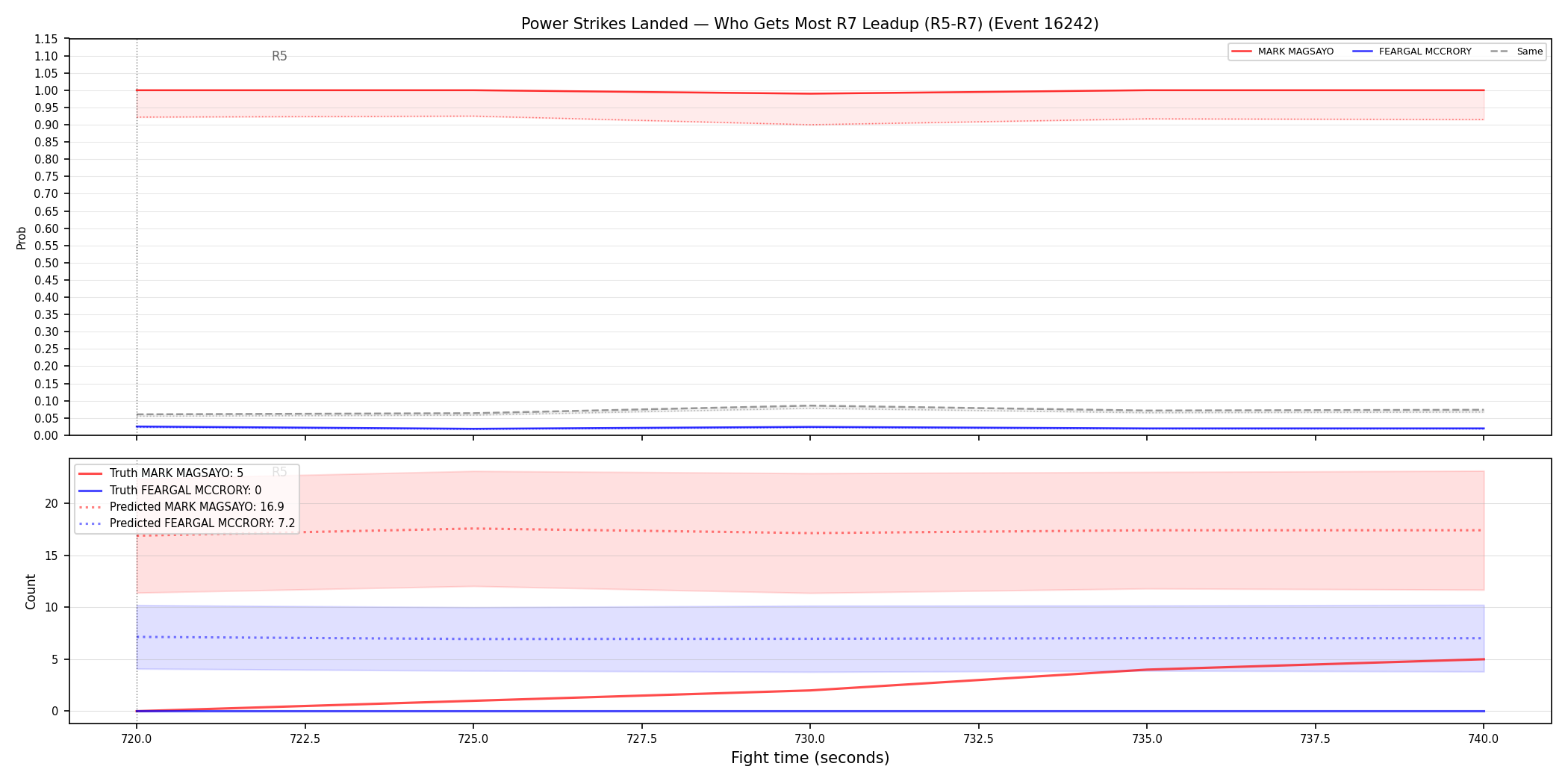The width and height of the screenshot is (1568, 784).
Task: Click the x-axis tick label '730.0'
Action: [810, 739]
